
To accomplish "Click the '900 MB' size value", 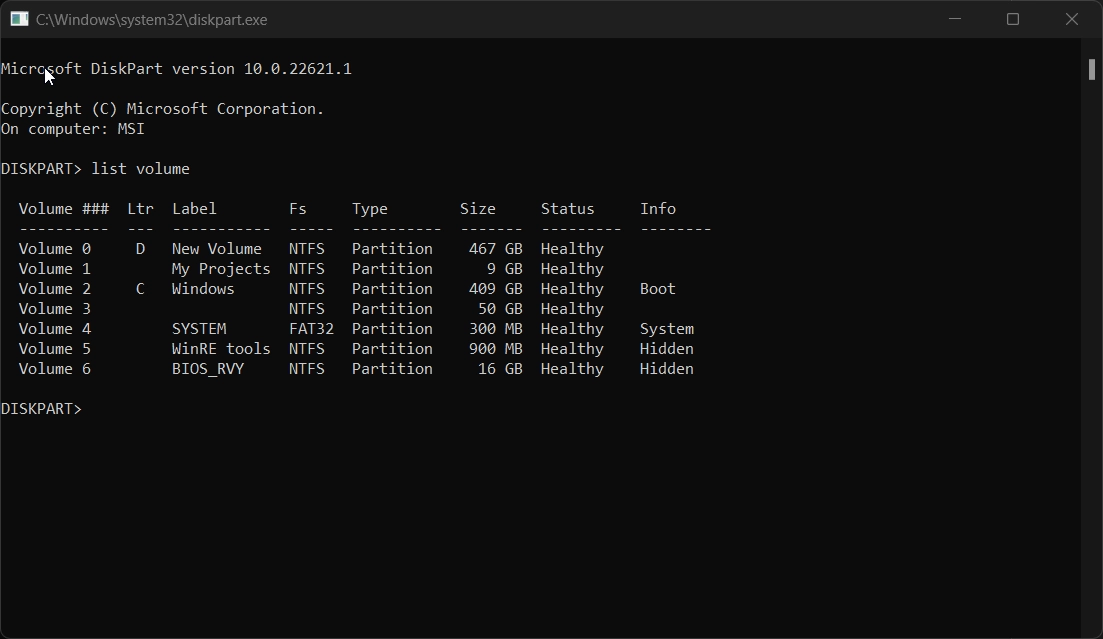I will pyautogui.click(x=496, y=349).
